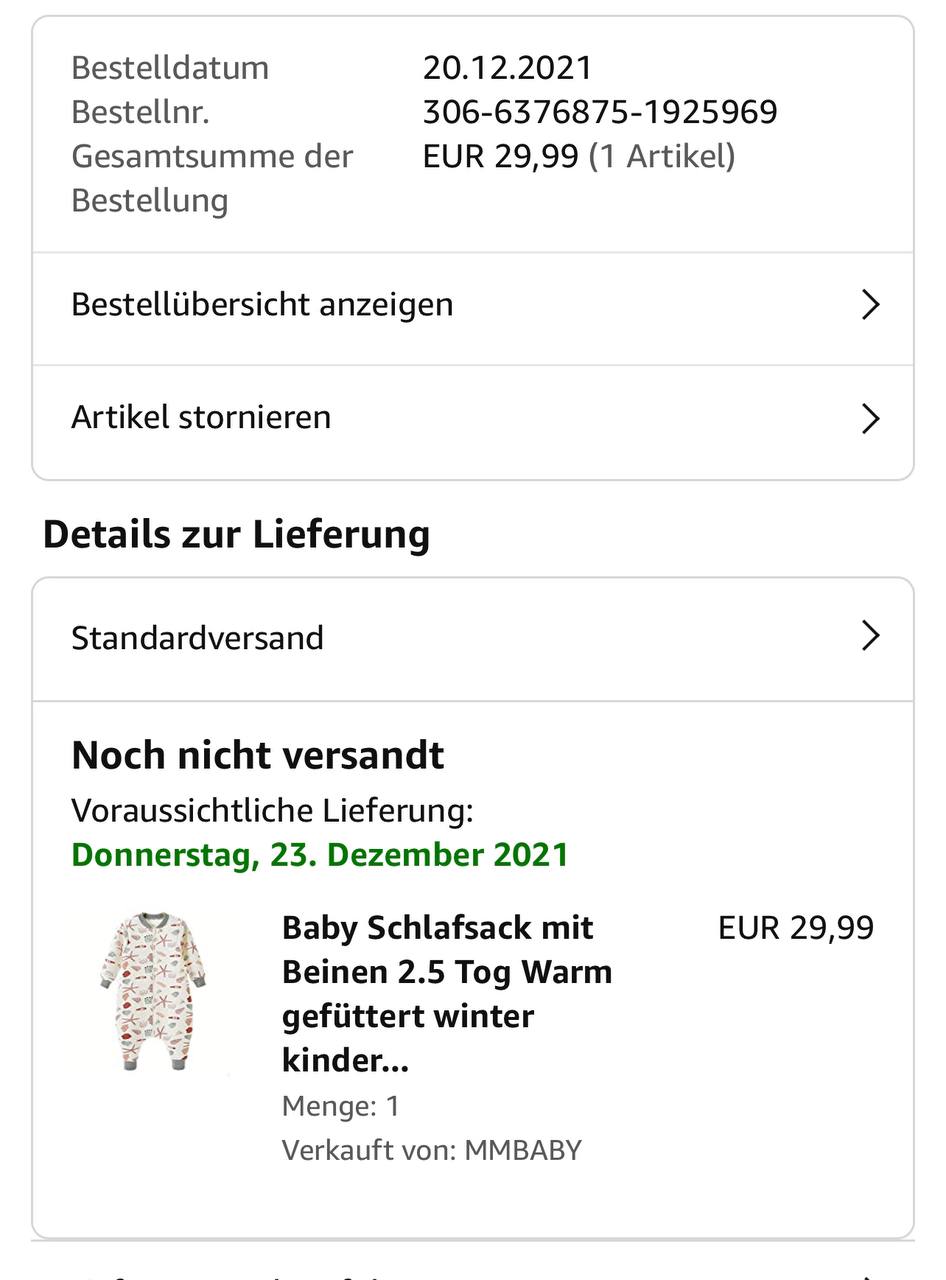The width and height of the screenshot is (946, 1280).
Task: Tap the order number 306-6376875-1925969
Action: coord(599,112)
